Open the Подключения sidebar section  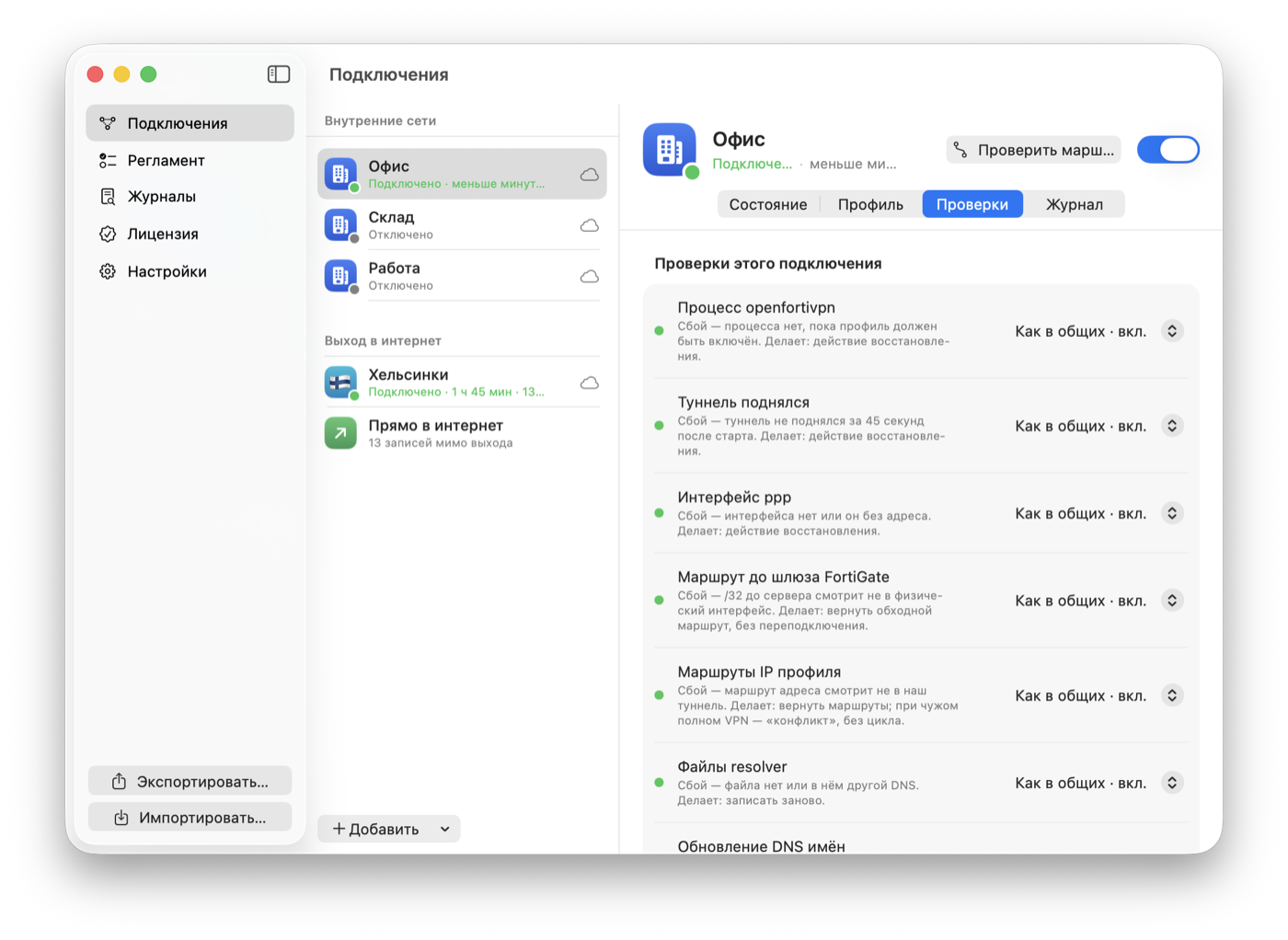190,123
